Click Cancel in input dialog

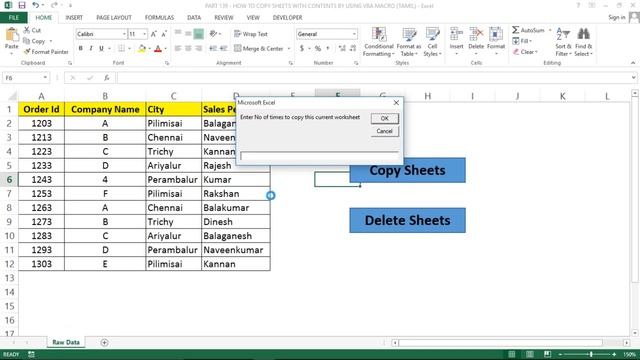point(384,131)
